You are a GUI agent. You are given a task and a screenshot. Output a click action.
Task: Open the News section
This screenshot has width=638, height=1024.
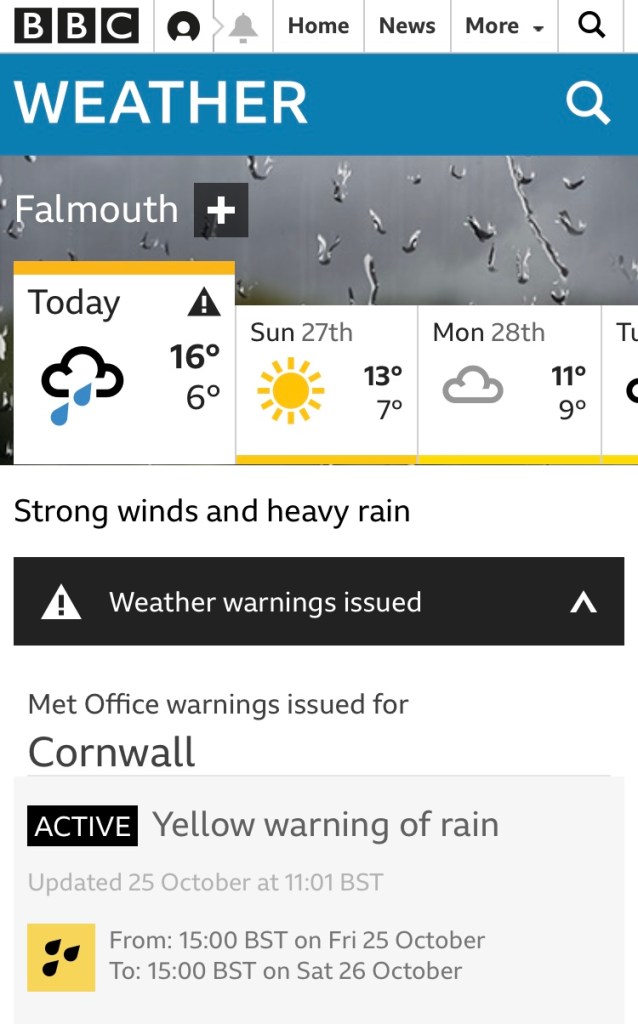(x=407, y=27)
